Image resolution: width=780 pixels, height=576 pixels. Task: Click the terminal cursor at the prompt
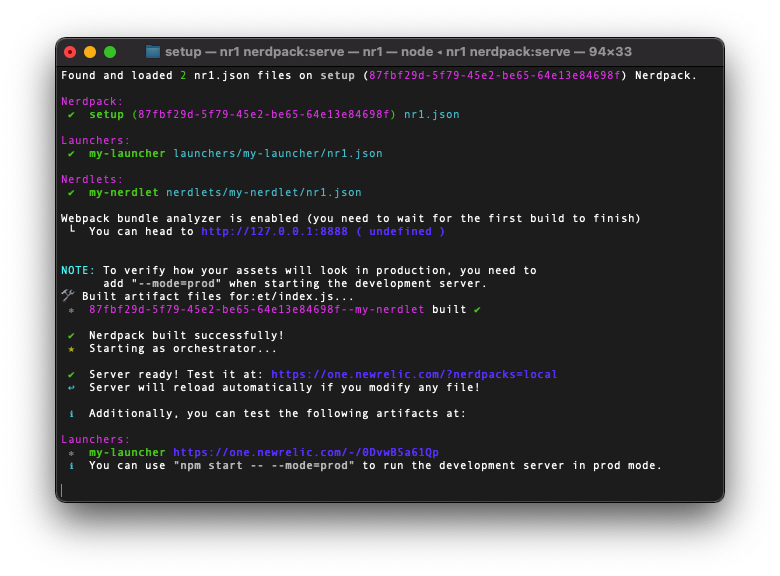coord(62,490)
